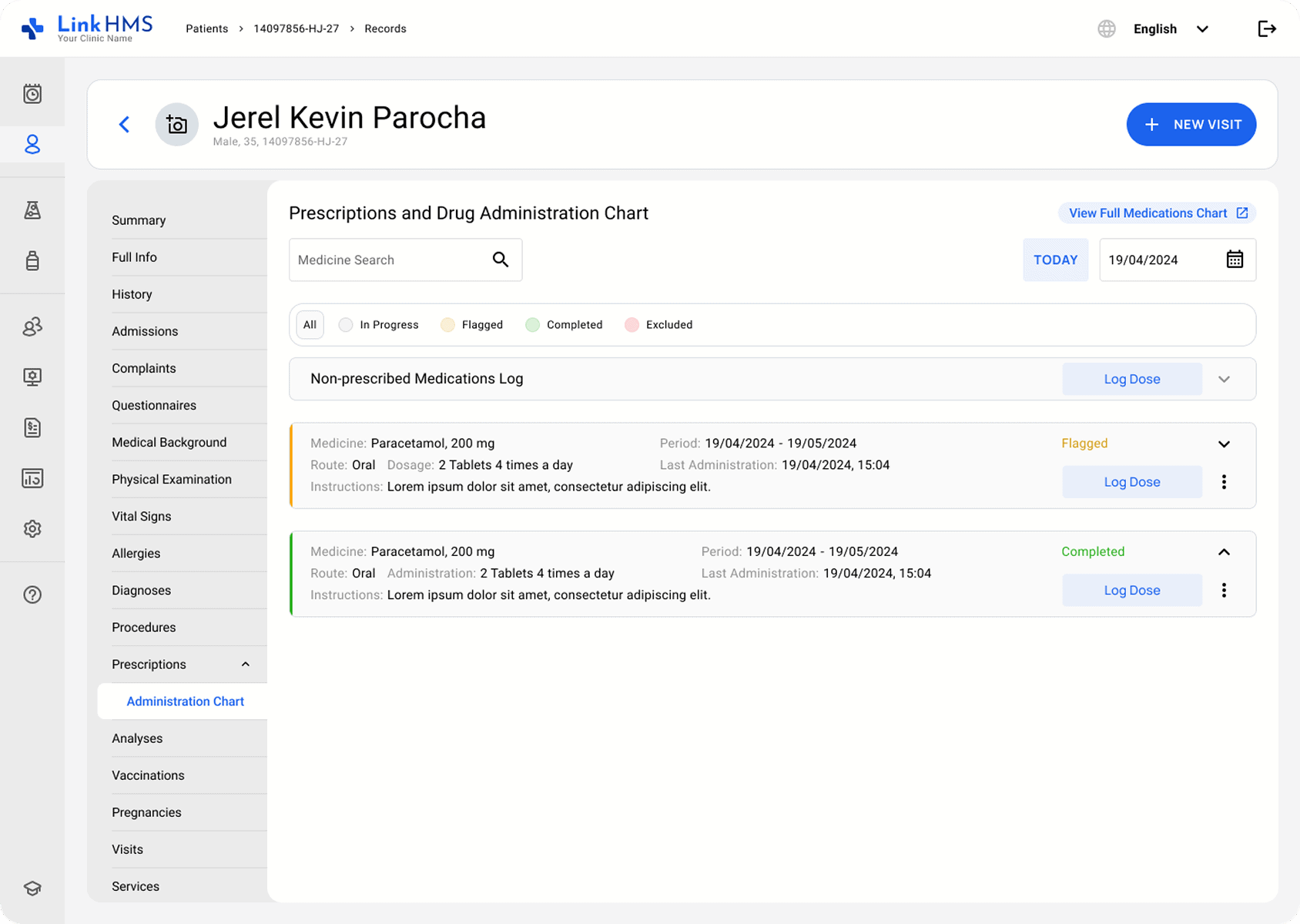This screenshot has width=1300, height=924.
Task: Click in the Medicine Search field
Action: point(389,260)
